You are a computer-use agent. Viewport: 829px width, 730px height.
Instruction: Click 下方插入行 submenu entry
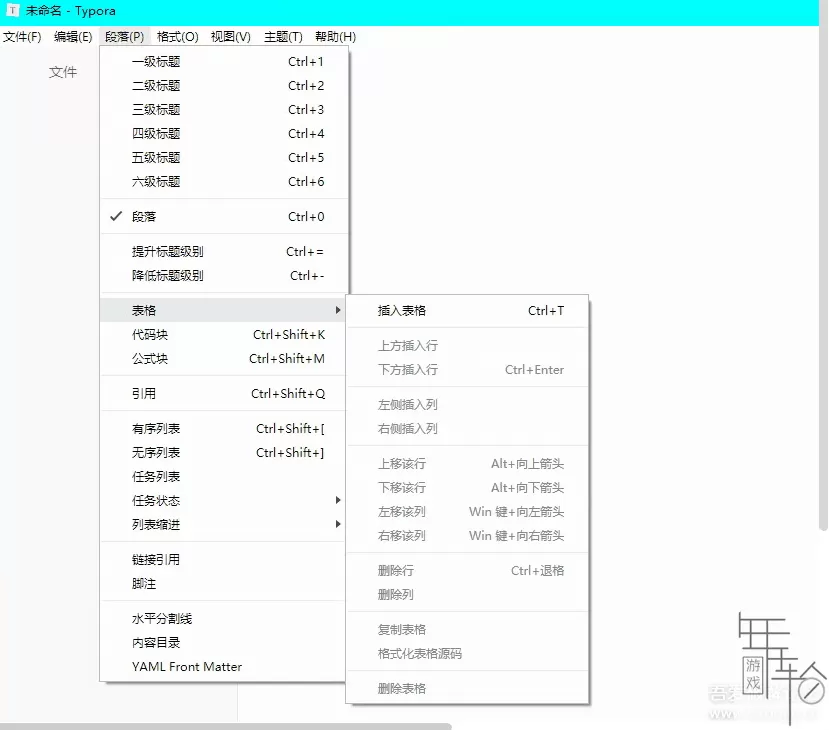coord(467,369)
